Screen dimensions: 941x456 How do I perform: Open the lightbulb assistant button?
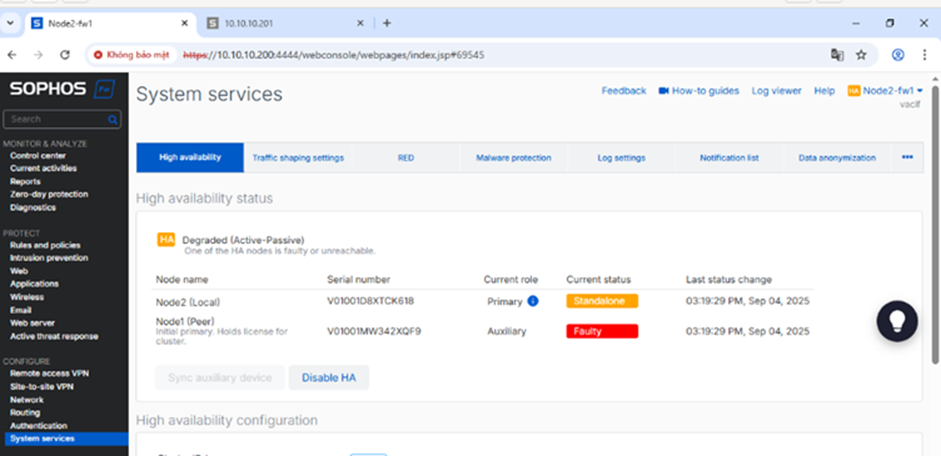pos(897,322)
